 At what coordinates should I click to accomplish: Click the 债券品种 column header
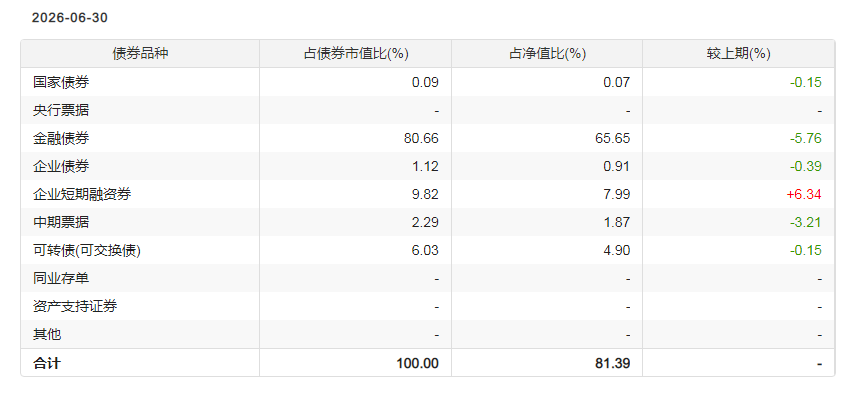[140, 54]
